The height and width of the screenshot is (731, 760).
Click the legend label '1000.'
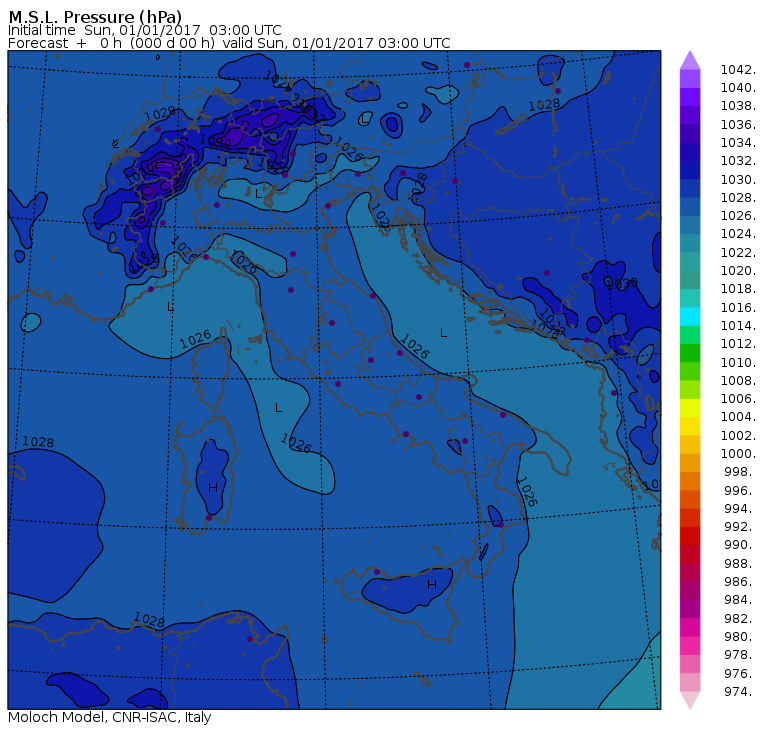pos(738,453)
